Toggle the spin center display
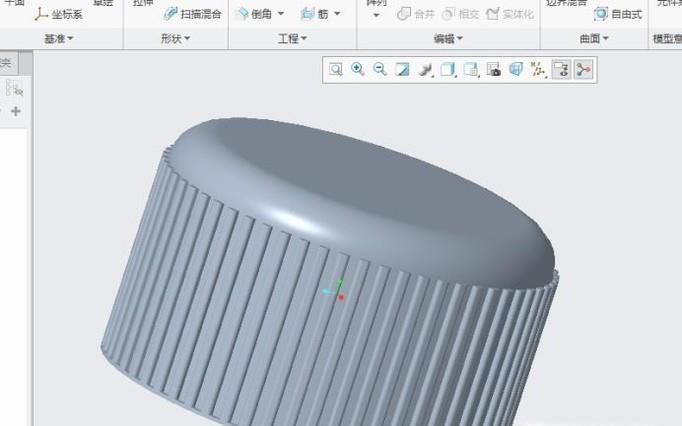Screen dimensions: 682x426 coord(583,69)
